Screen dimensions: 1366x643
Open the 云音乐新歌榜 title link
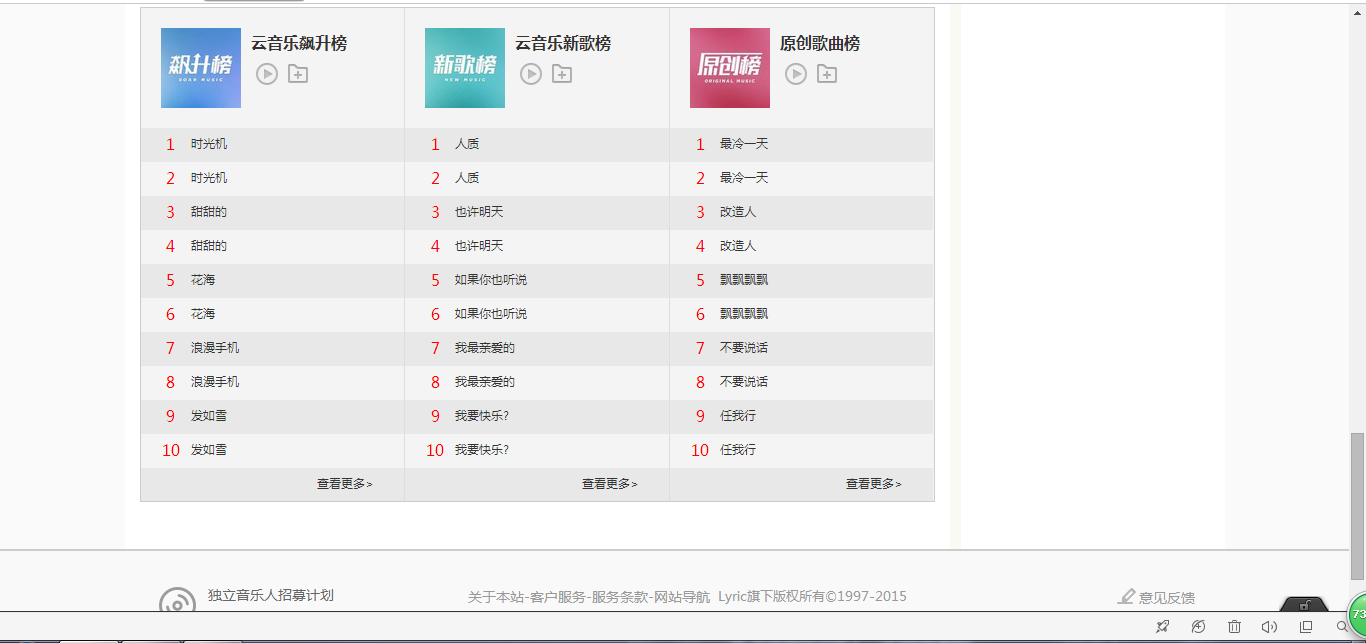coord(563,44)
